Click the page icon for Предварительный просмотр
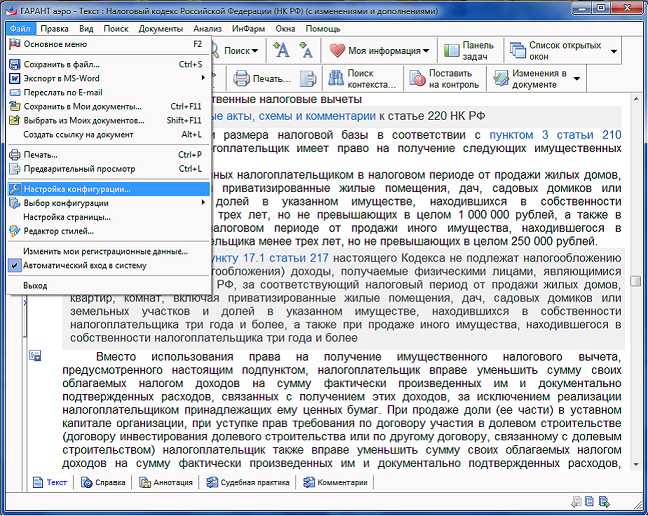The width and height of the screenshot is (648, 516). coord(14,169)
